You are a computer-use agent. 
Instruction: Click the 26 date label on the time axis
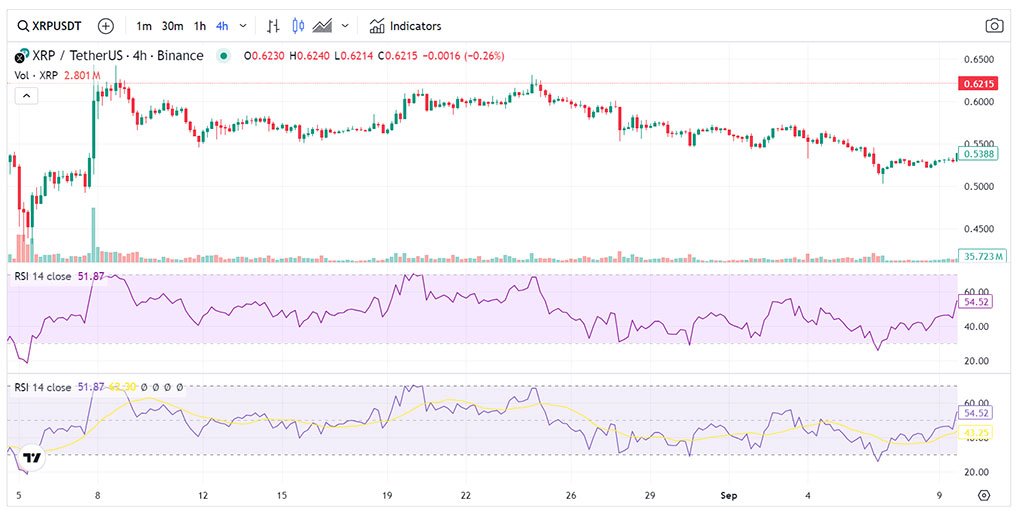pyautogui.click(x=571, y=495)
